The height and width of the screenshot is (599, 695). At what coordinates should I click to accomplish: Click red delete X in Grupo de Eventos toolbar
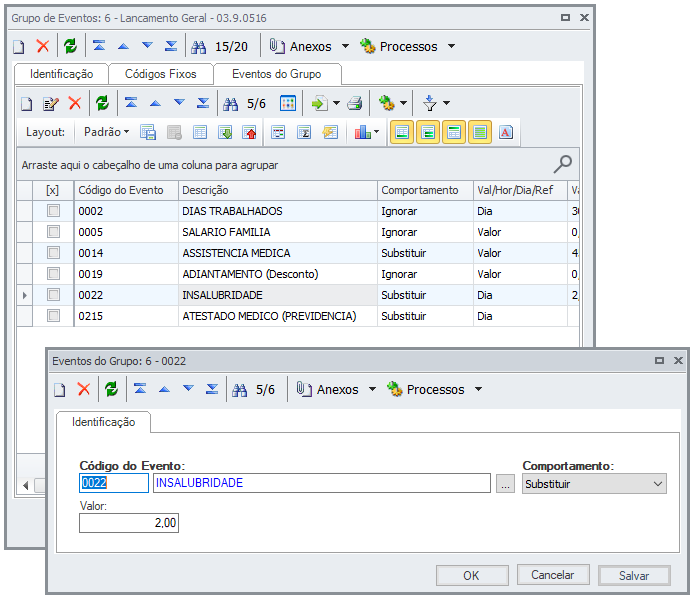43,46
